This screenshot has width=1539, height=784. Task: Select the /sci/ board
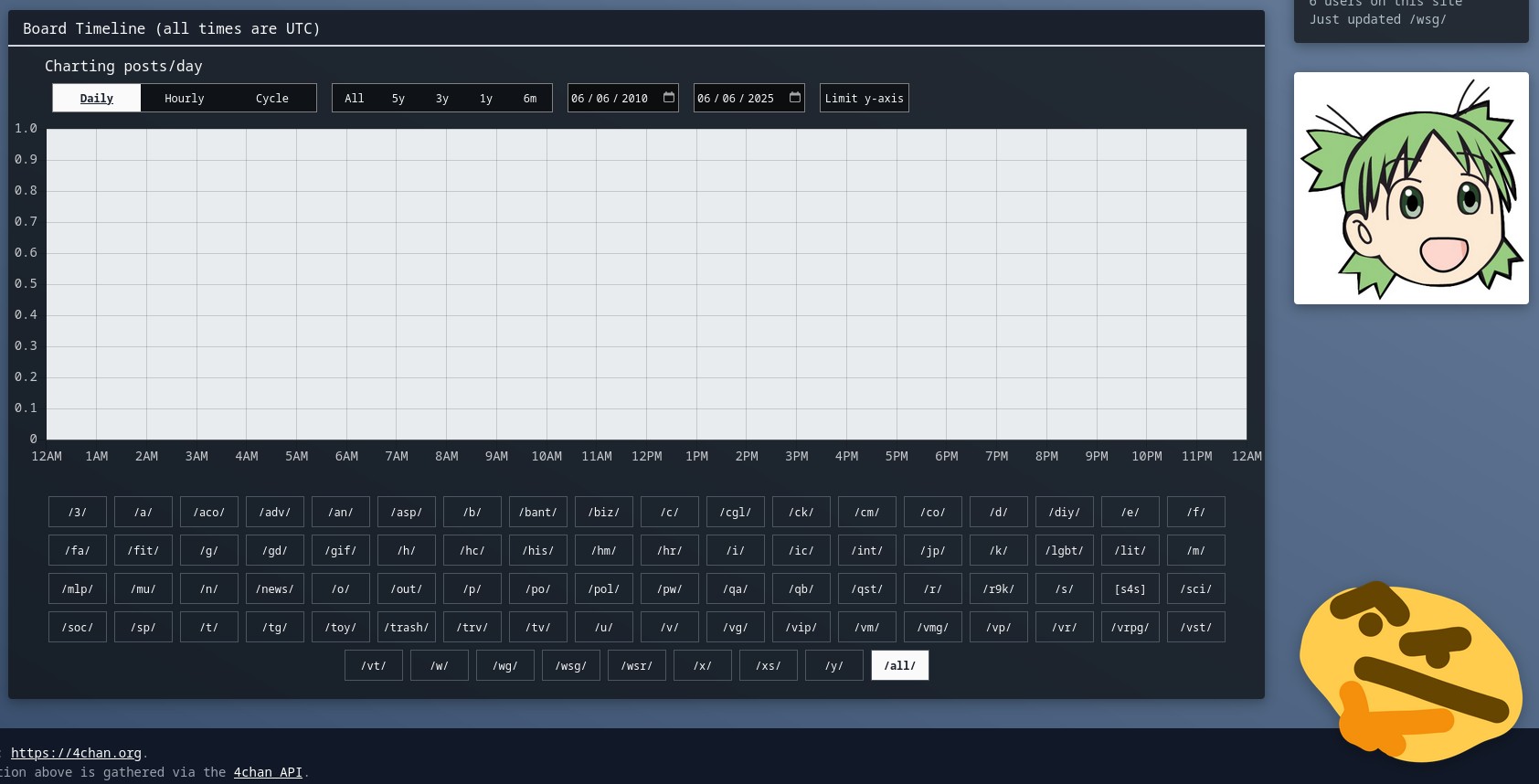click(1196, 588)
